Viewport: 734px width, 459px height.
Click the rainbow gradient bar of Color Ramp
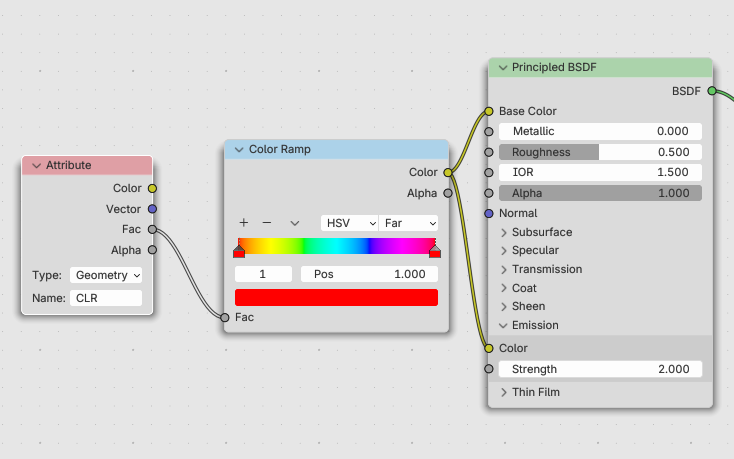(x=337, y=246)
